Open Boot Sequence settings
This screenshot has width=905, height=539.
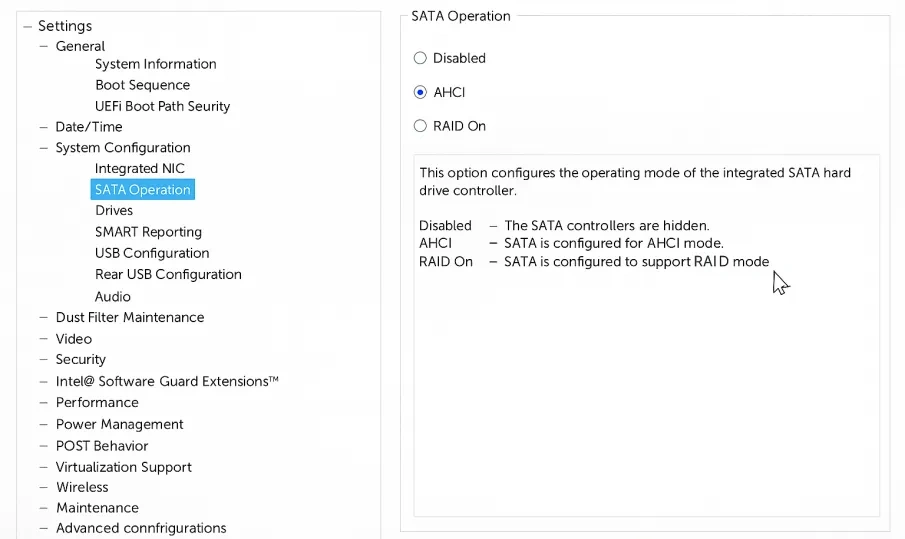pyautogui.click(x=142, y=85)
